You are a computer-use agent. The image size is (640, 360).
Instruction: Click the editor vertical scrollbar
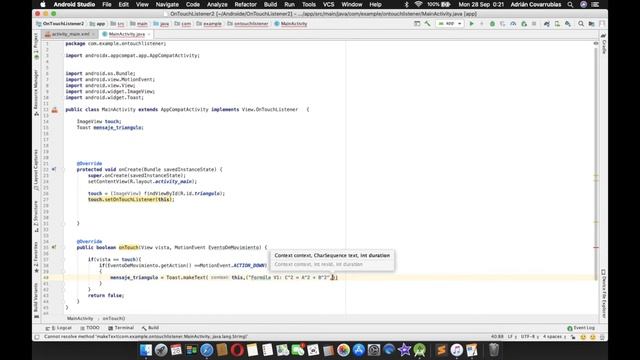point(596,163)
